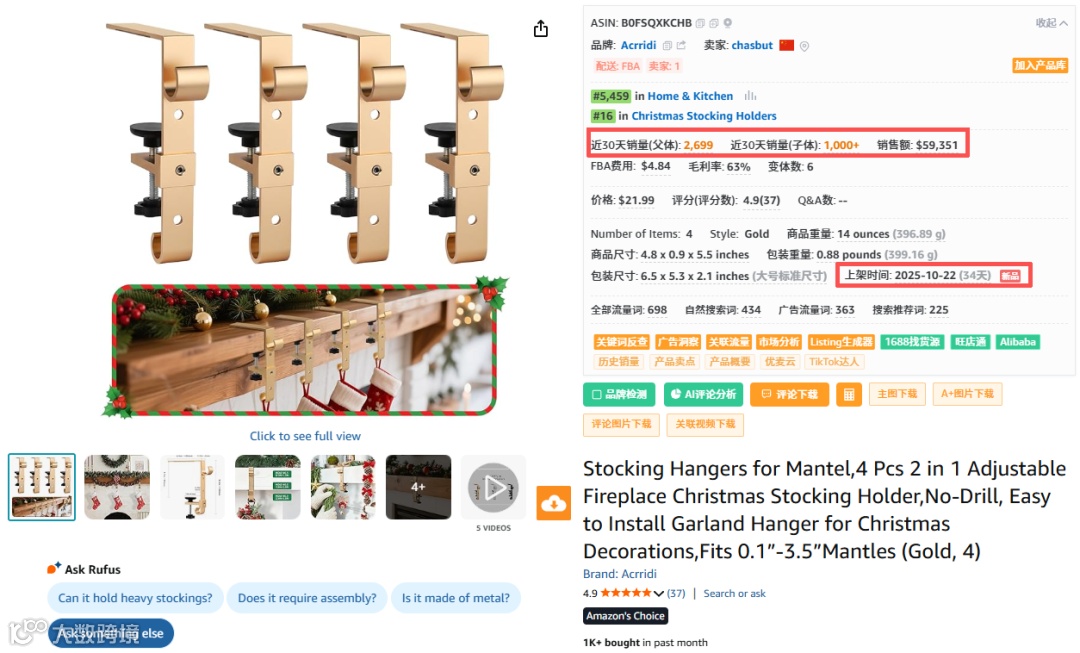Screen dimensions: 1080x653
Task: Click the 'Can it hold heavy stockings?' suggestion
Action: click(135, 598)
